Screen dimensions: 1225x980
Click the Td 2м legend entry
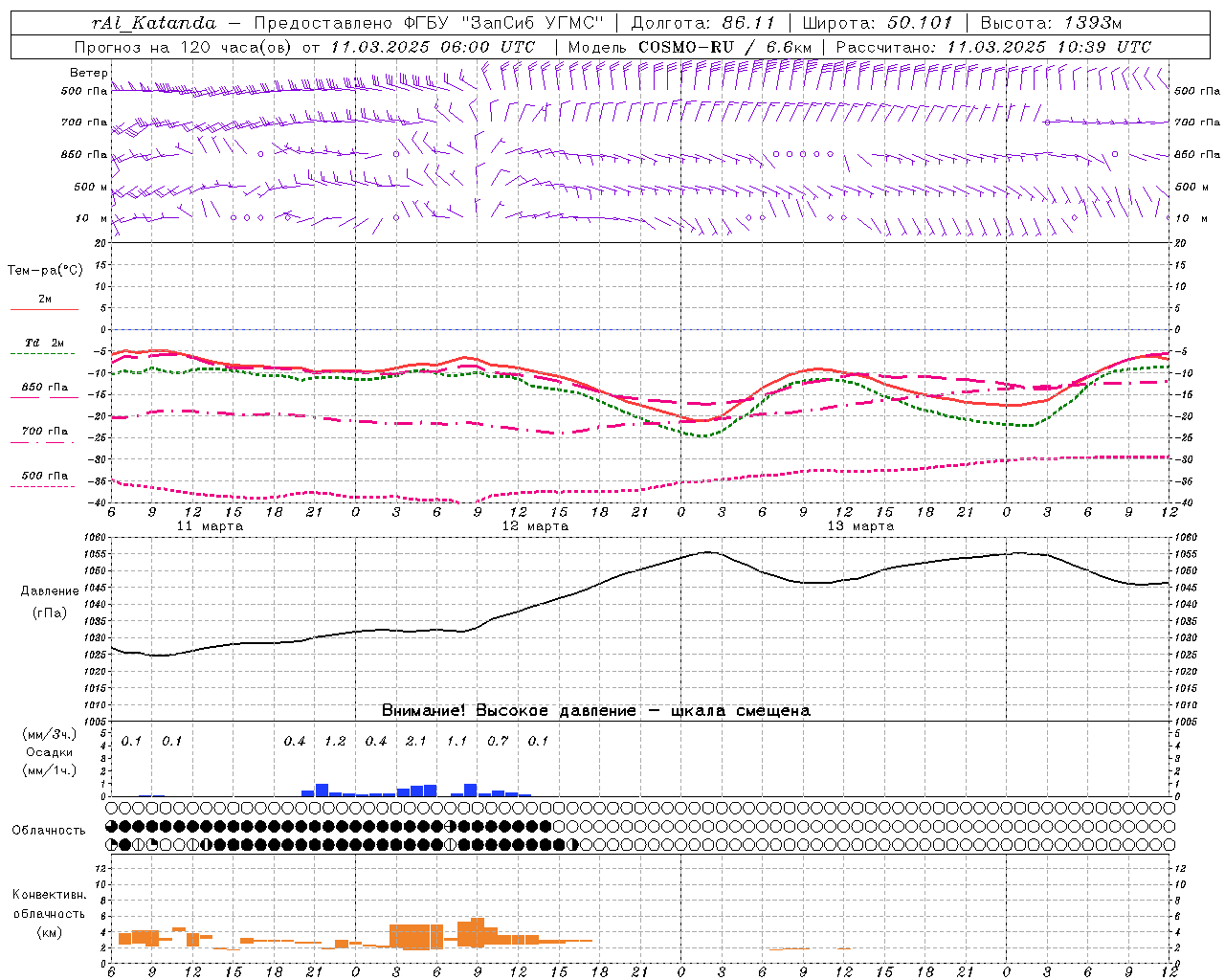(45, 343)
